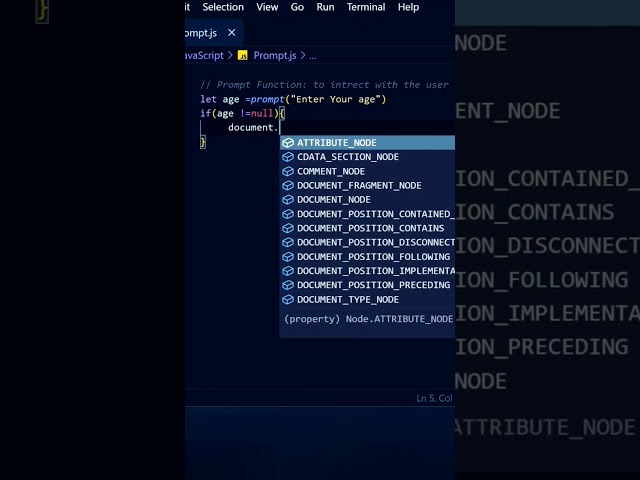Viewport: 640px width, 480px height.
Task: Click property icon beside COMMENT_NODE
Action: 288,171
